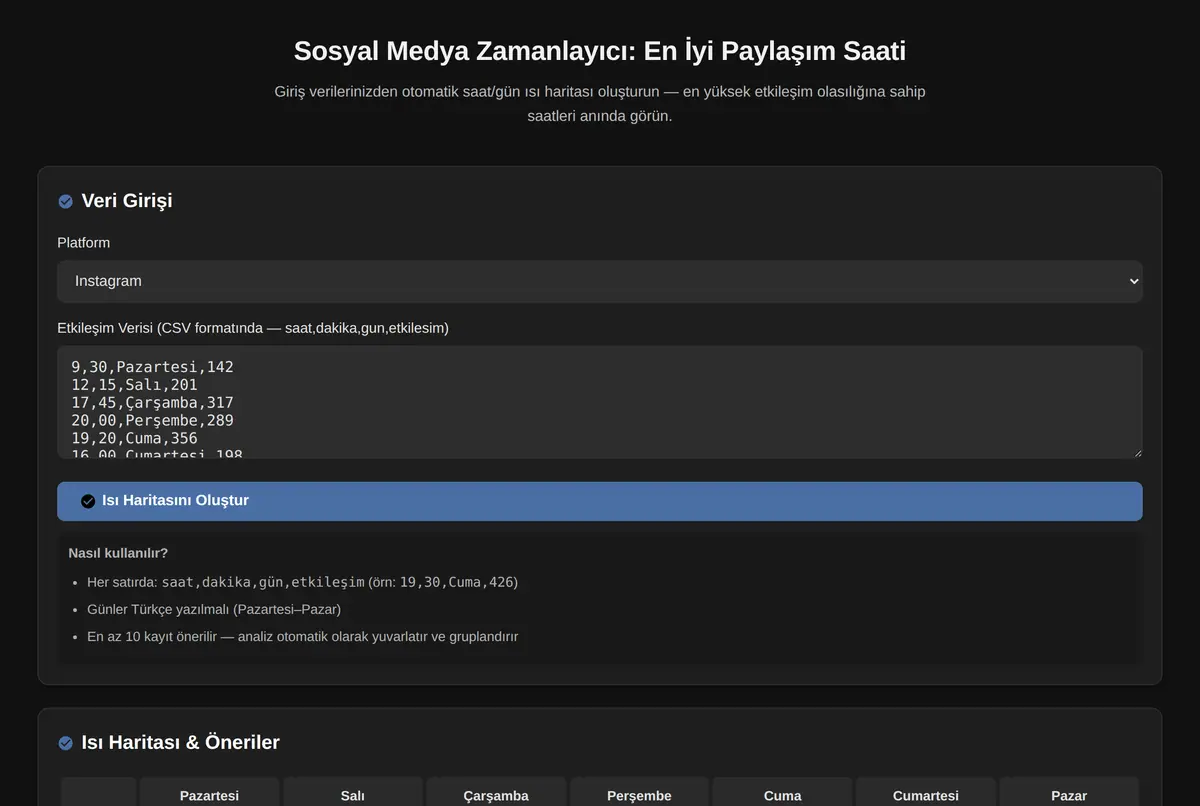The image size is (1200, 806).
Task: Click the Veri Girişi section heading
Action: (x=127, y=201)
